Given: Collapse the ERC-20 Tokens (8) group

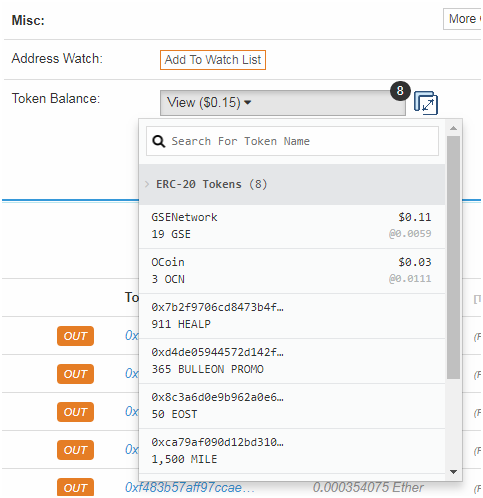Looking at the screenshot, I should 292,184.
